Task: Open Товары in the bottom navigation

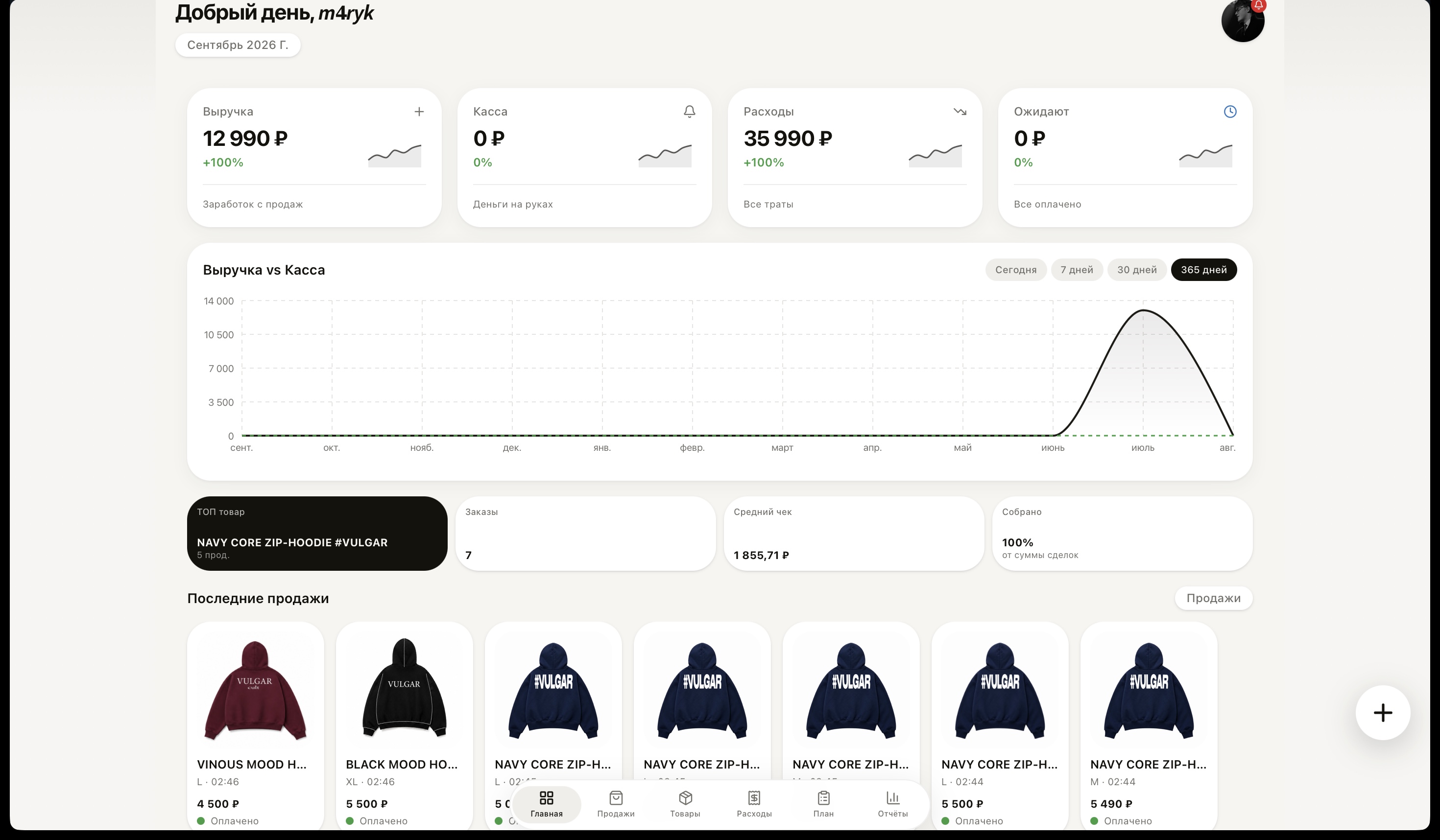Action: (x=685, y=804)
